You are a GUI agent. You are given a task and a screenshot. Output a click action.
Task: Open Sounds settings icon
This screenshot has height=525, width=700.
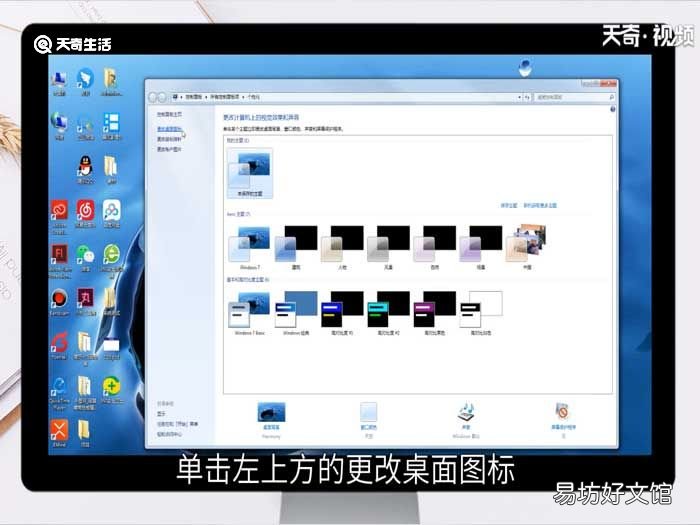pos(466,412)
